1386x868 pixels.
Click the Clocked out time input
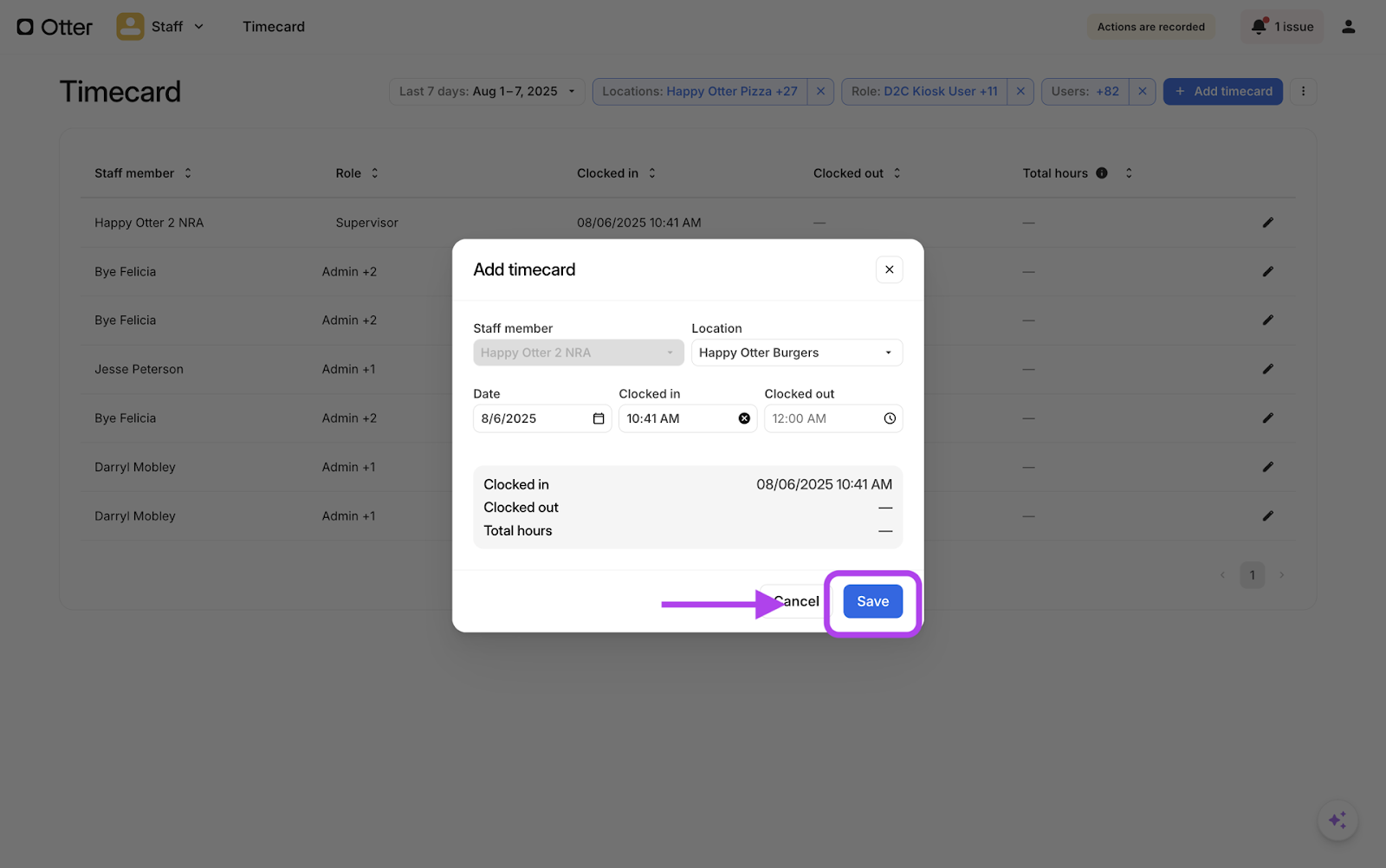(823, 418)
